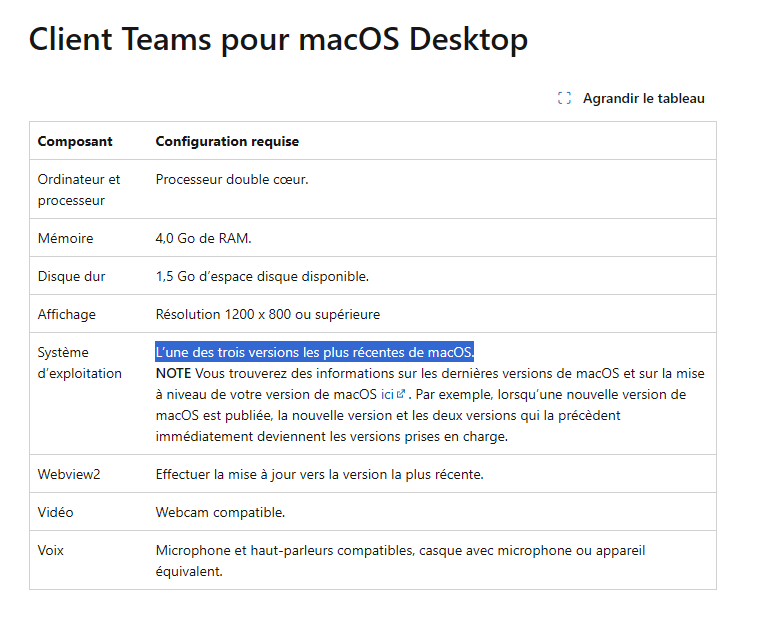This screenshot has height=620, width=770.
Task: Click the Webview2 row label
Action: 69,475
